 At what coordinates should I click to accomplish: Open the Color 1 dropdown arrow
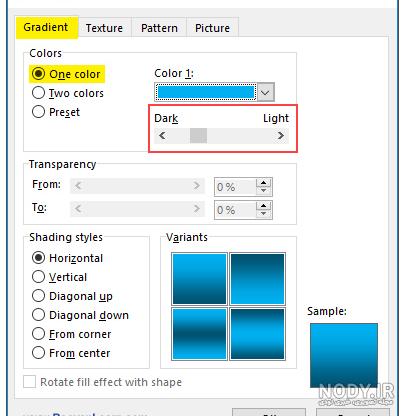click(x=265, y=92)
